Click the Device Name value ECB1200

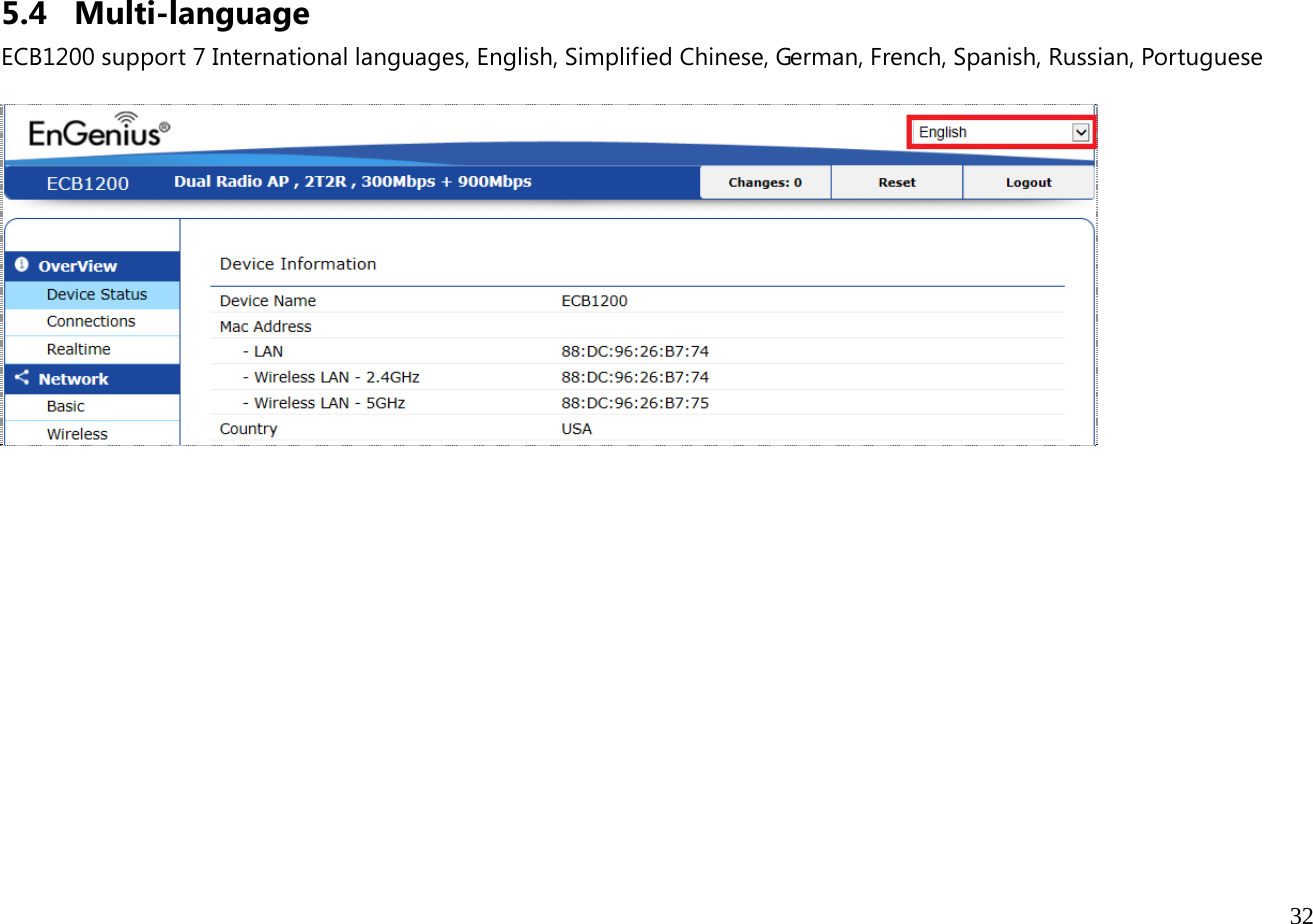[x=595, y=301]
